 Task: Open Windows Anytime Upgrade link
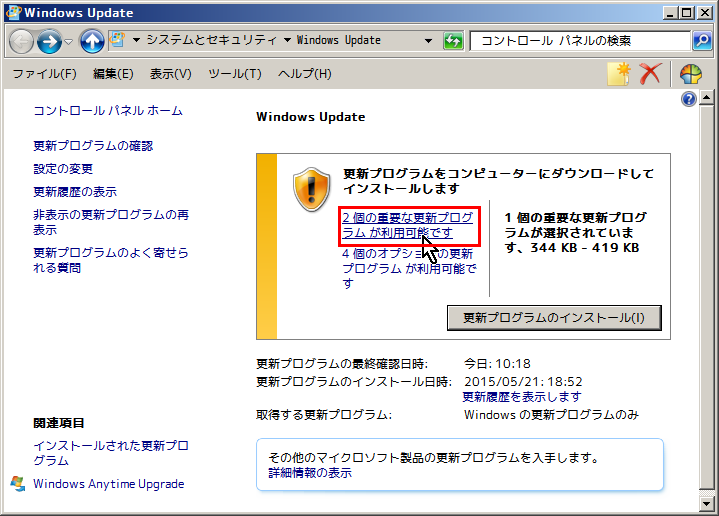tap(109, 484)
